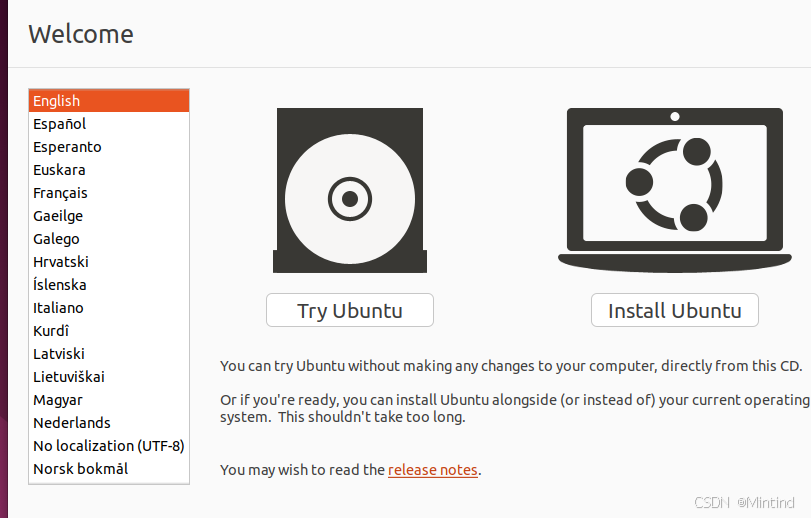The width and height of the screenshot is (811, 518).
Task: Select Kurdî language entry
Action: click(109, 331)
